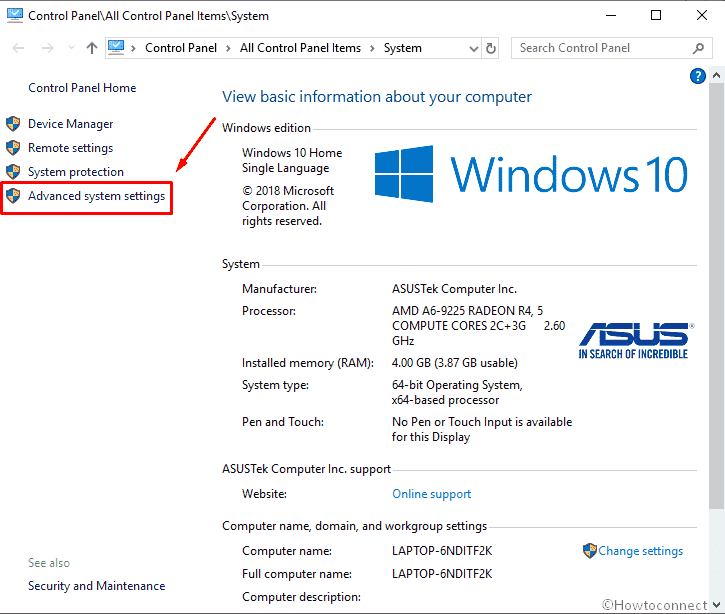
Task: Open Control Panel Home link
Action: pos(82,88)
